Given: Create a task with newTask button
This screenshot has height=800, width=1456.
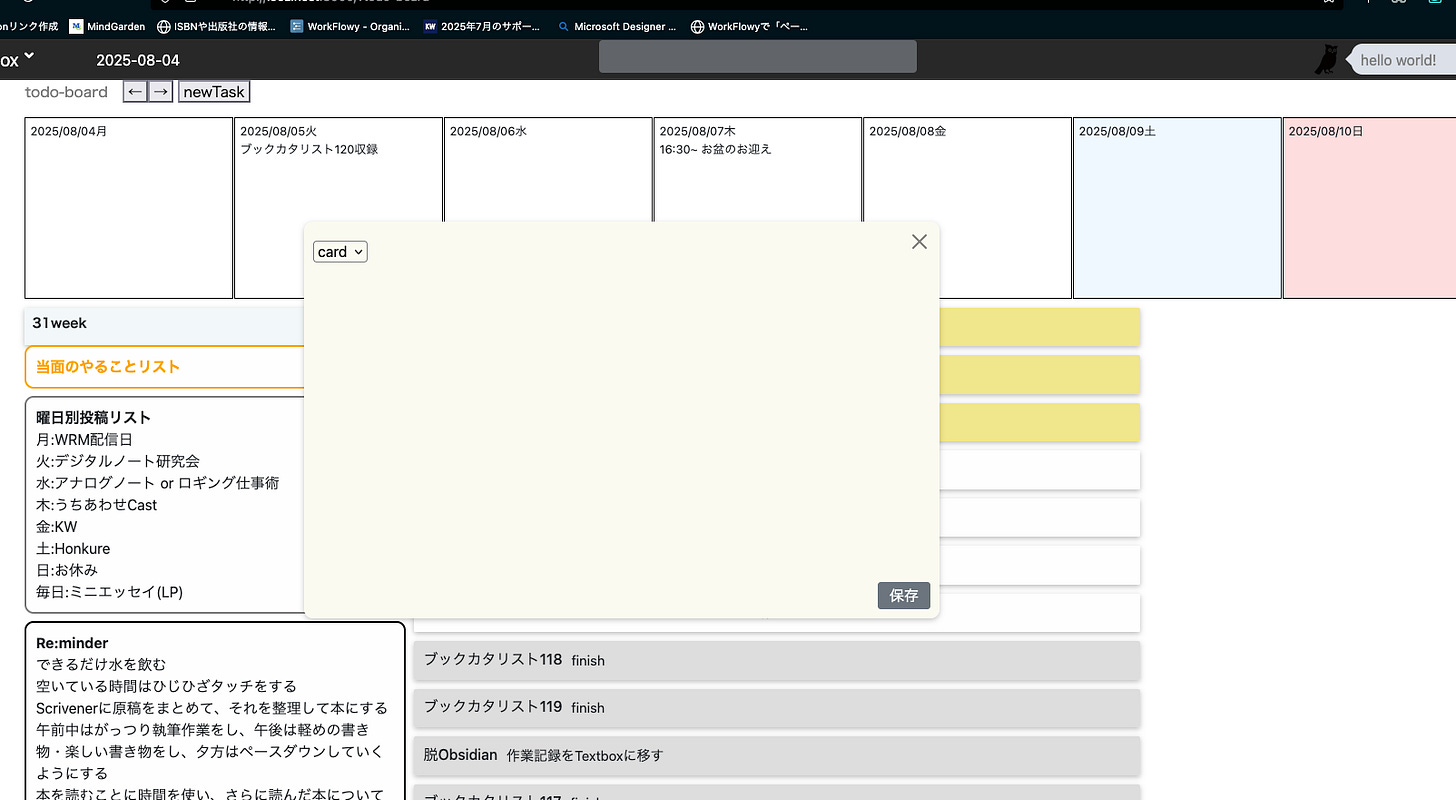Looking at the screenshot, I should [214, 91].
